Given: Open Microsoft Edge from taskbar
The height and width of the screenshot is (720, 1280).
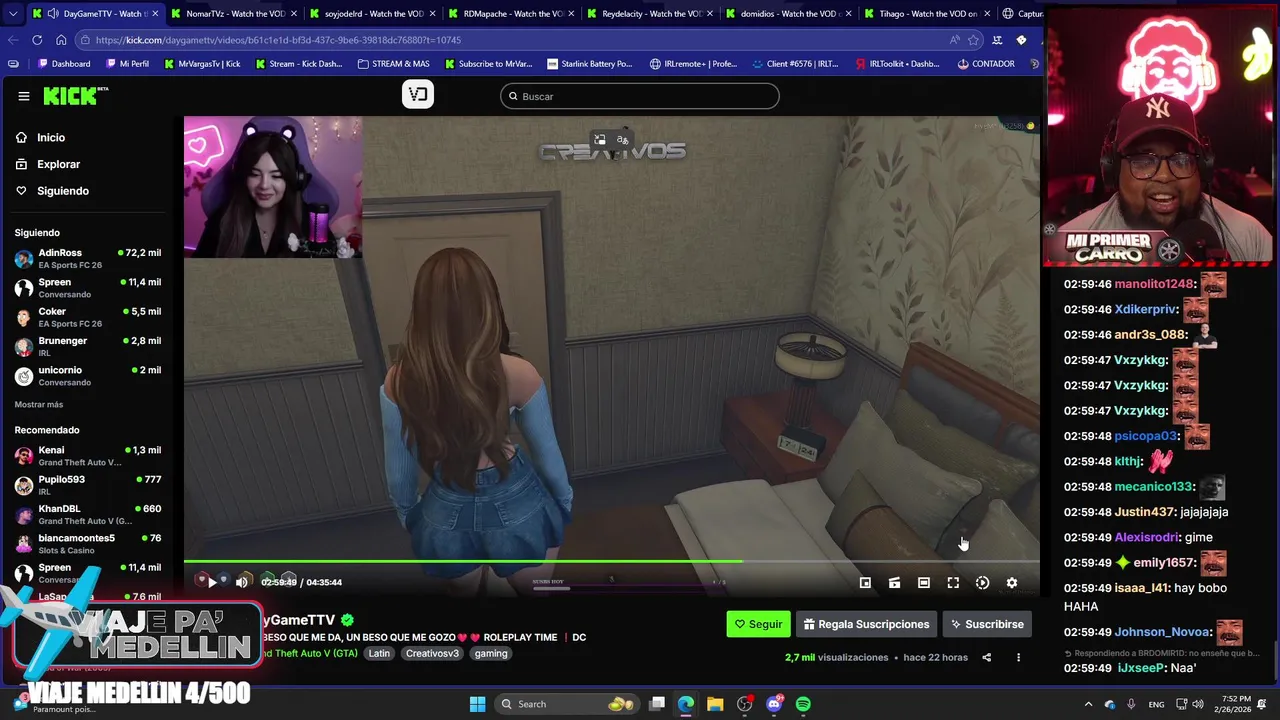Looking at the screenshot, I should pyautogui.click(x=686, y=704).
